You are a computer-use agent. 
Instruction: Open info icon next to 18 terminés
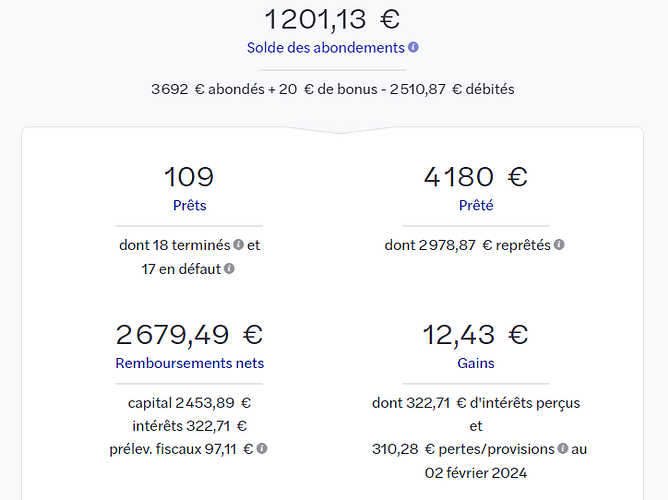coord(239,245)
